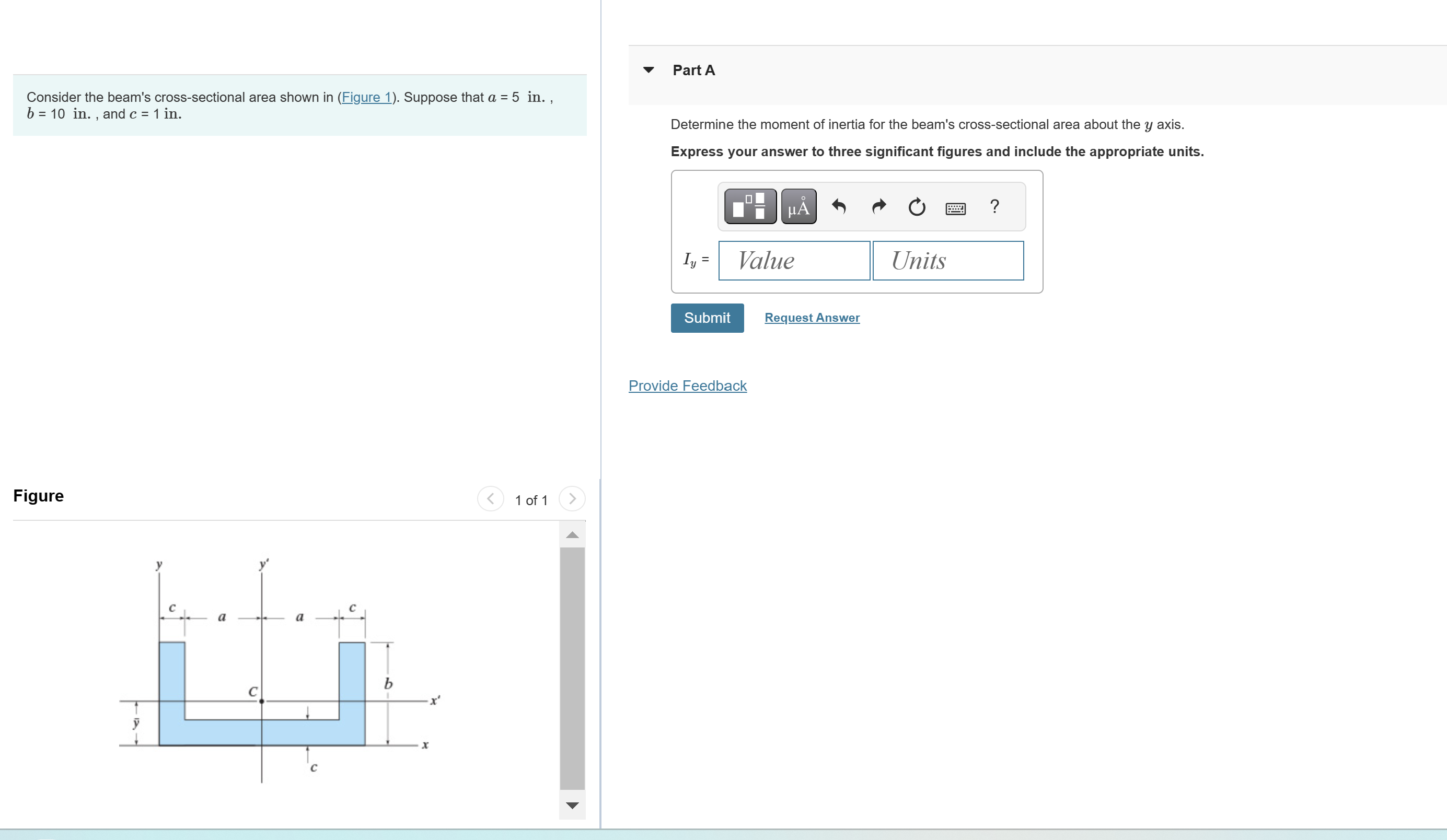Open the keyboard shortcuts icon
The image size is (1447, 840).
click(955, 208)
